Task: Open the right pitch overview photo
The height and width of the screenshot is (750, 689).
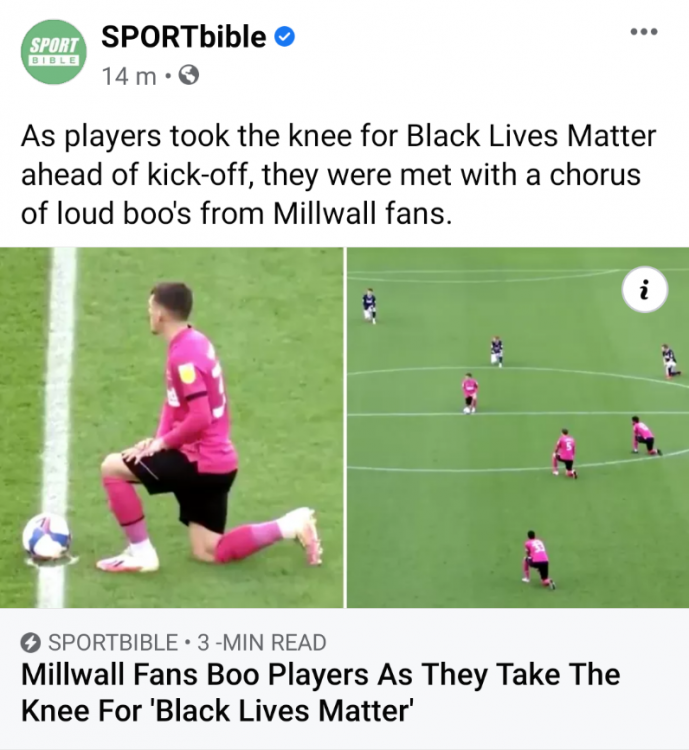Action: 518,428
